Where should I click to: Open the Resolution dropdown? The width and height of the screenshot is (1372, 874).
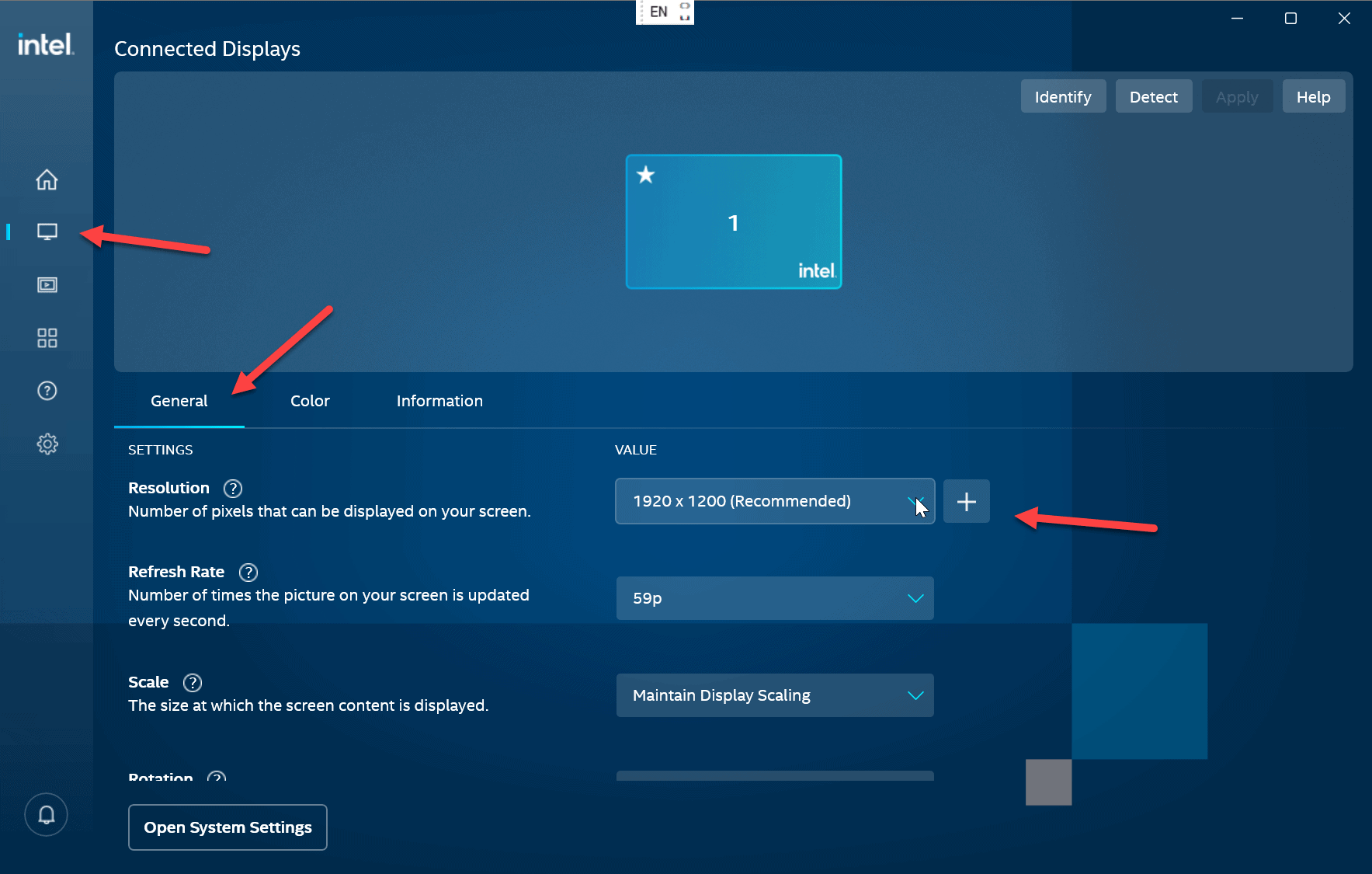(774, 501)
